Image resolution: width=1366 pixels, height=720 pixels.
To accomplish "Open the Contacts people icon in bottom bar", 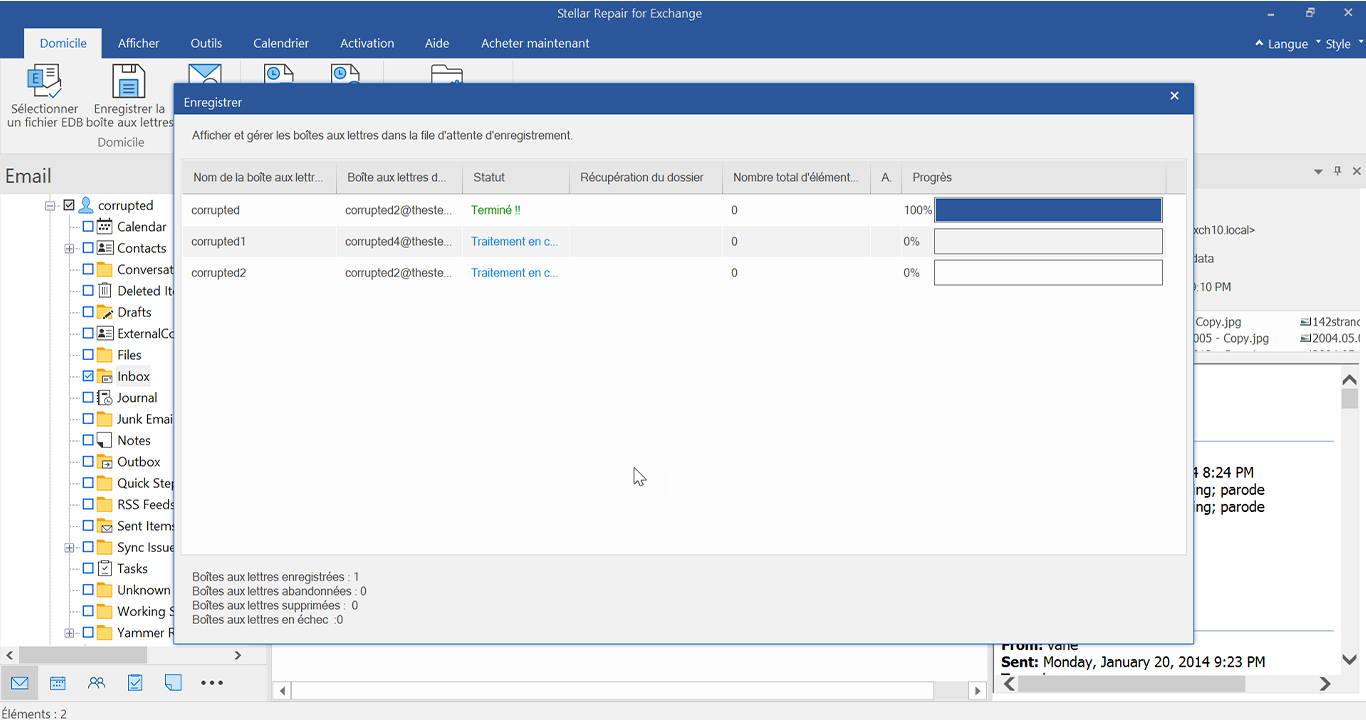I will click(96, 683).
